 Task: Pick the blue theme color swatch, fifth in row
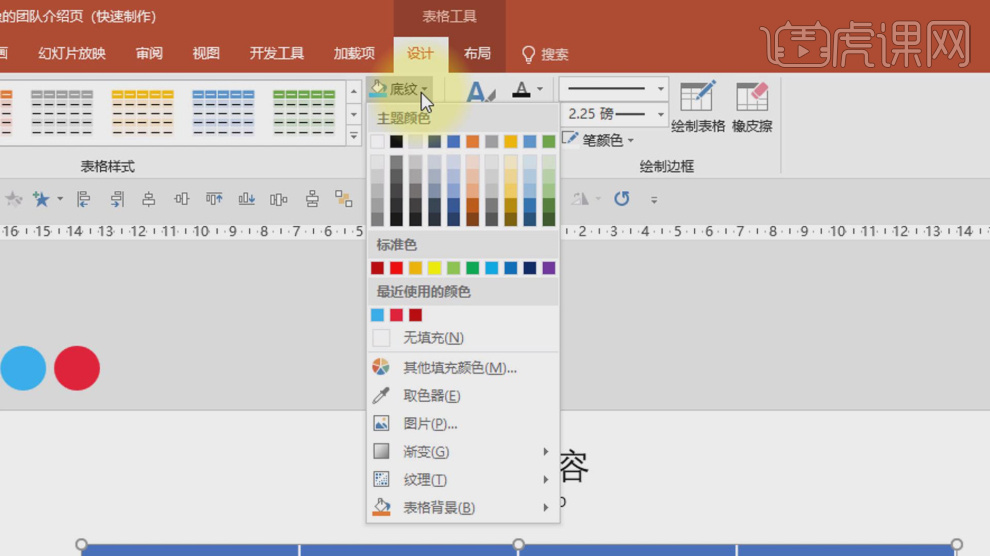pyautogui.click(x=453, y=141)
